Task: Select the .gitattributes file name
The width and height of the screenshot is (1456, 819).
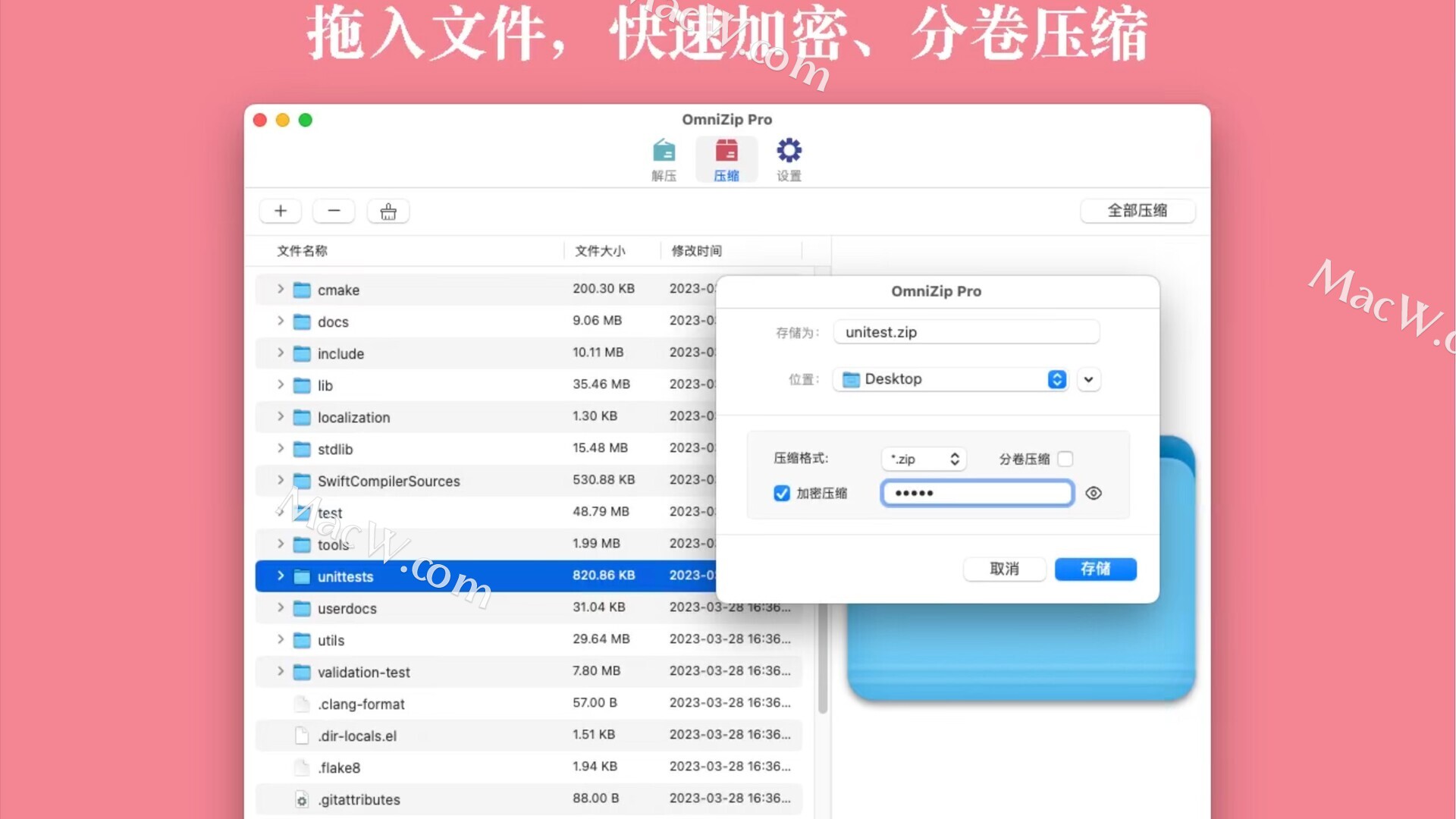Action: pos(359,799)
